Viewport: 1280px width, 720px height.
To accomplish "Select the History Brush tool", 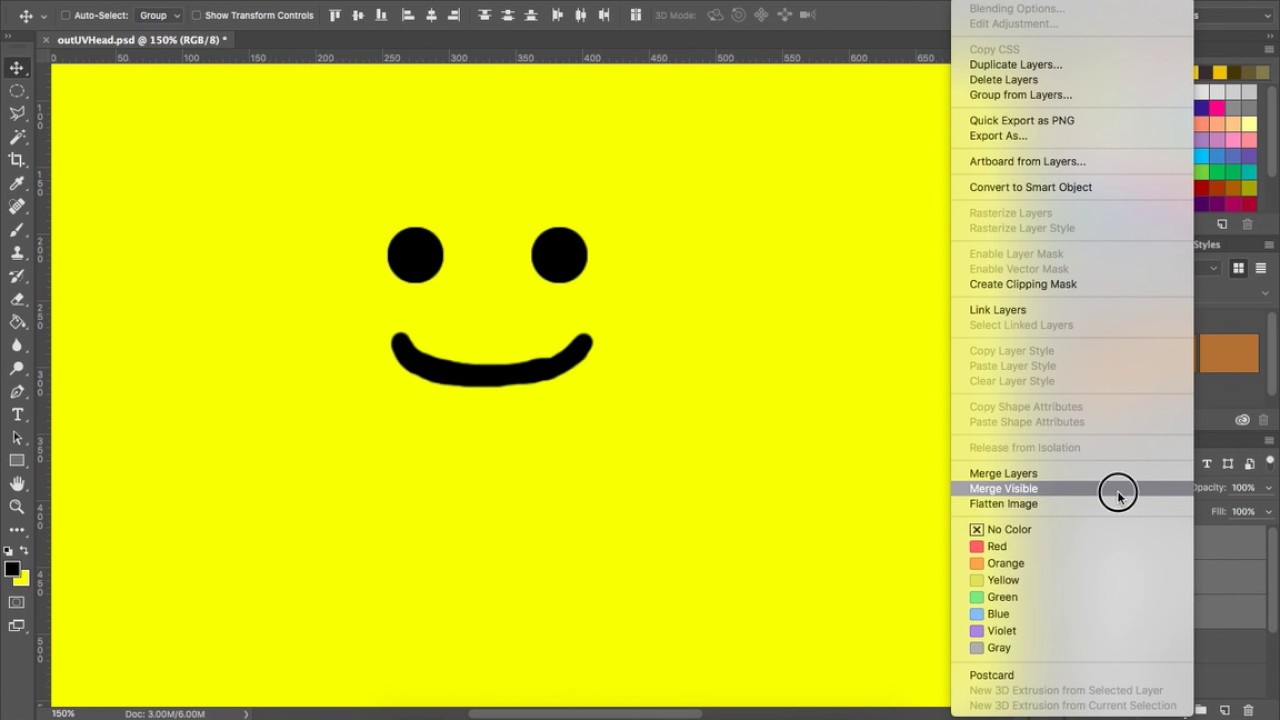I will tap(17, 276).
